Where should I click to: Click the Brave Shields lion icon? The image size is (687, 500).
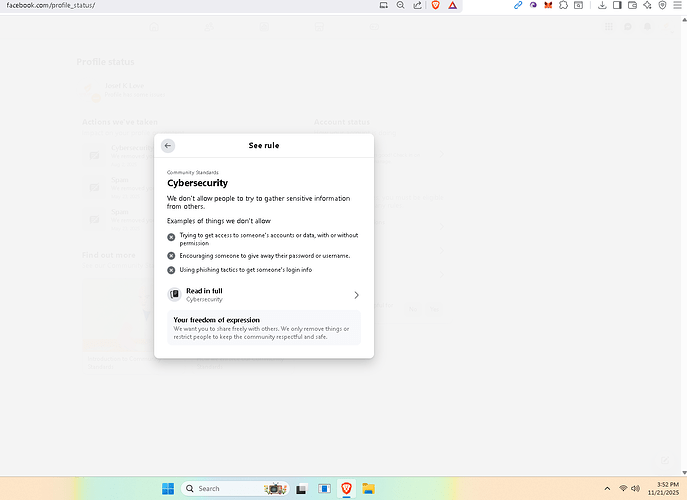[435, 6]
